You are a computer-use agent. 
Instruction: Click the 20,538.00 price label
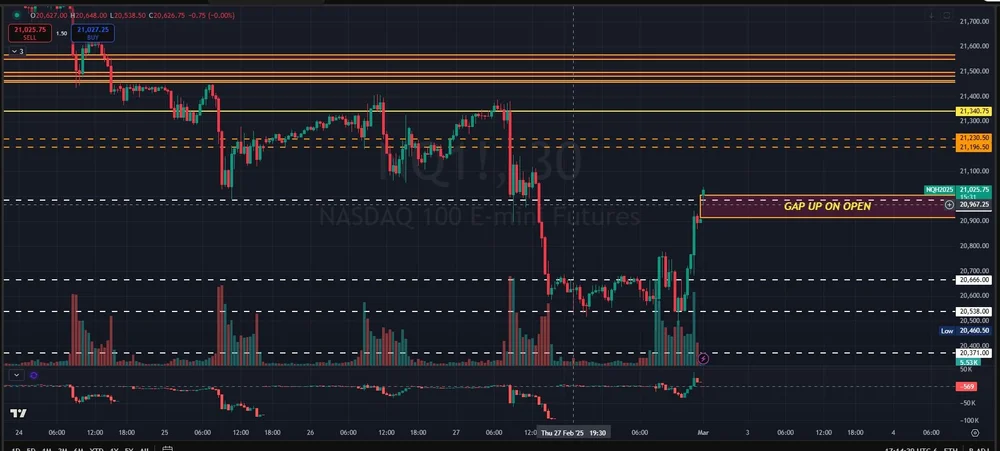coord(974,311)
